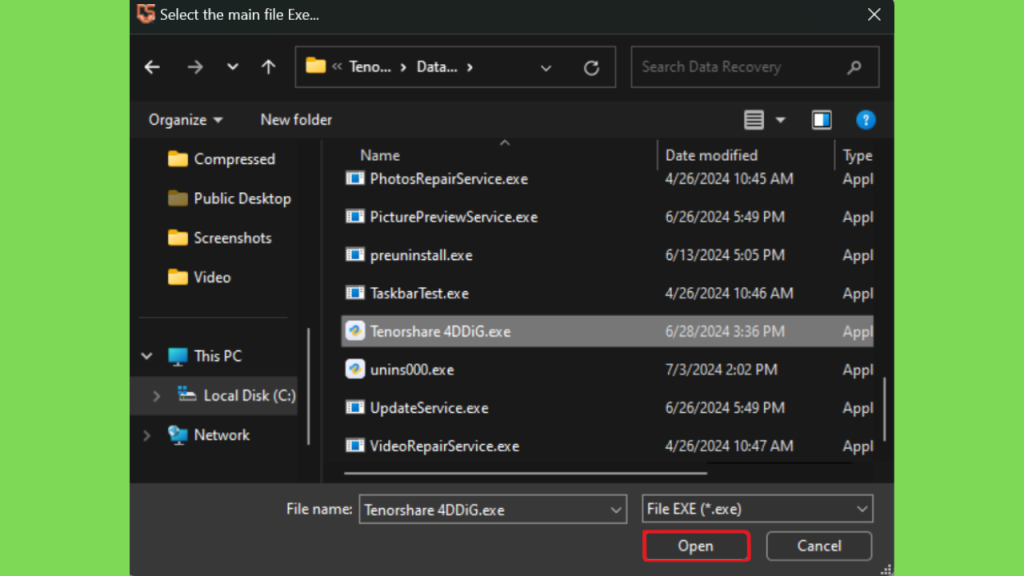The width and height of the screenshot is (1024, 576).
Task: Click the Teno... breadcrumb in address bar
Action: (x=370, y=67)
